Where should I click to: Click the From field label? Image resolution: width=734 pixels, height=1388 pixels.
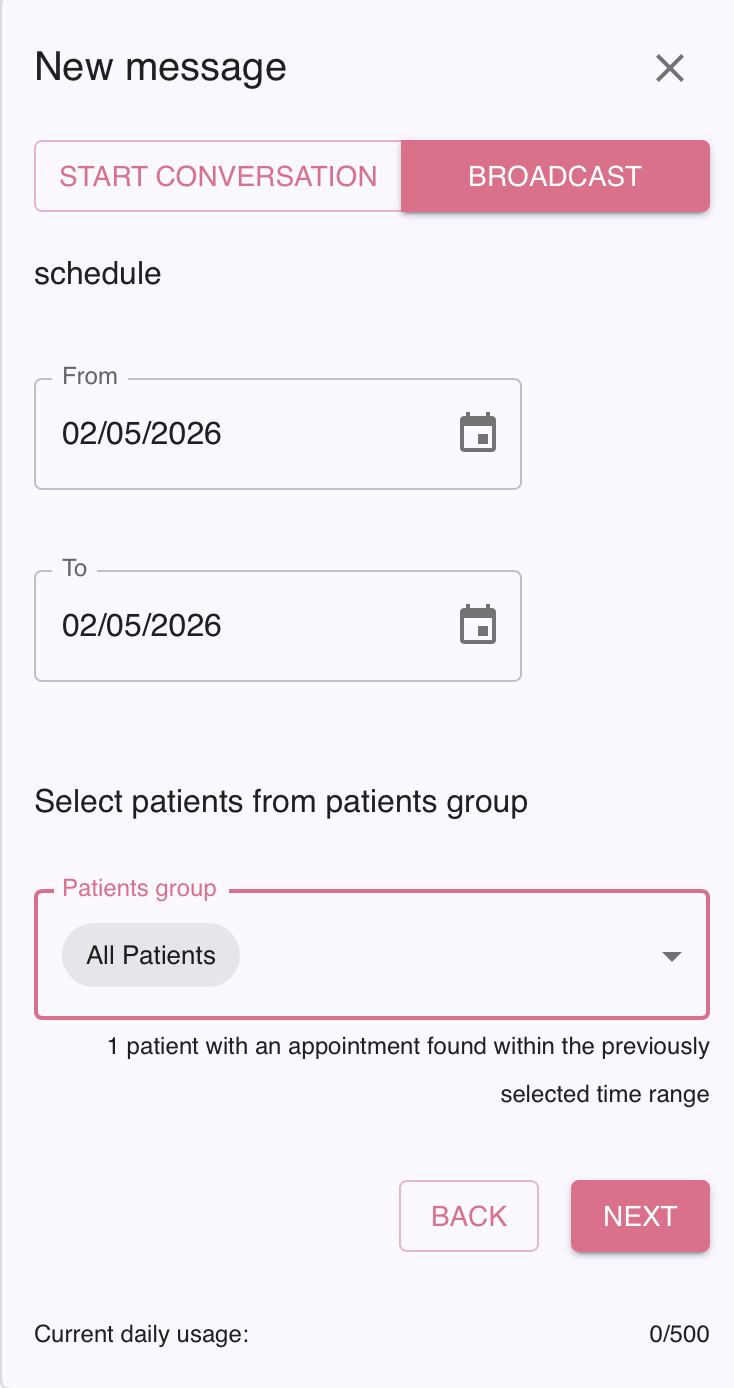click(x=90, y=376)
